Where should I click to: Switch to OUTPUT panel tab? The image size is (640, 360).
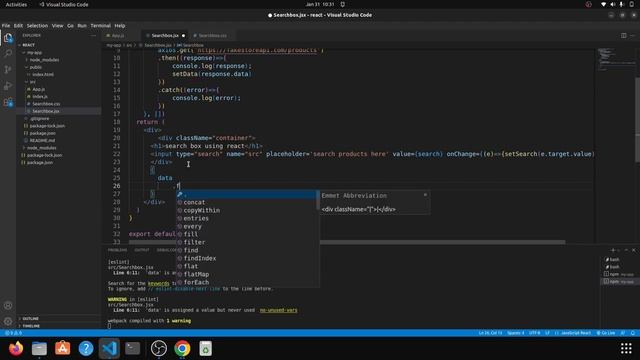142,250
